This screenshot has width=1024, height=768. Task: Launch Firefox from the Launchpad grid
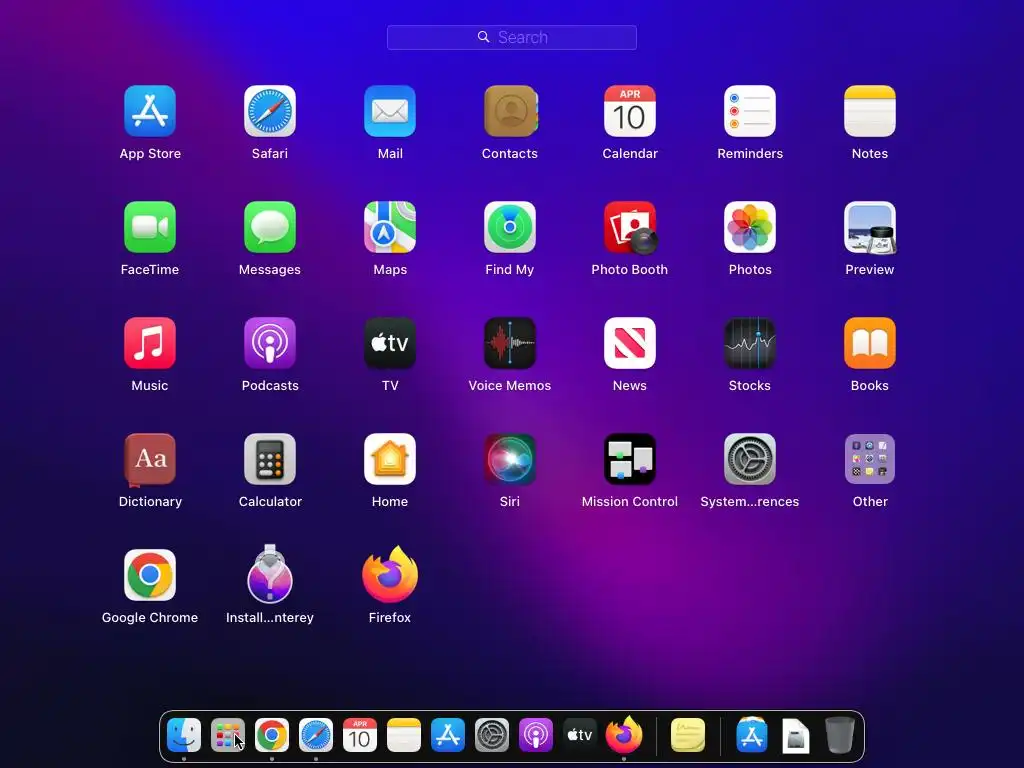coord(390,575)
